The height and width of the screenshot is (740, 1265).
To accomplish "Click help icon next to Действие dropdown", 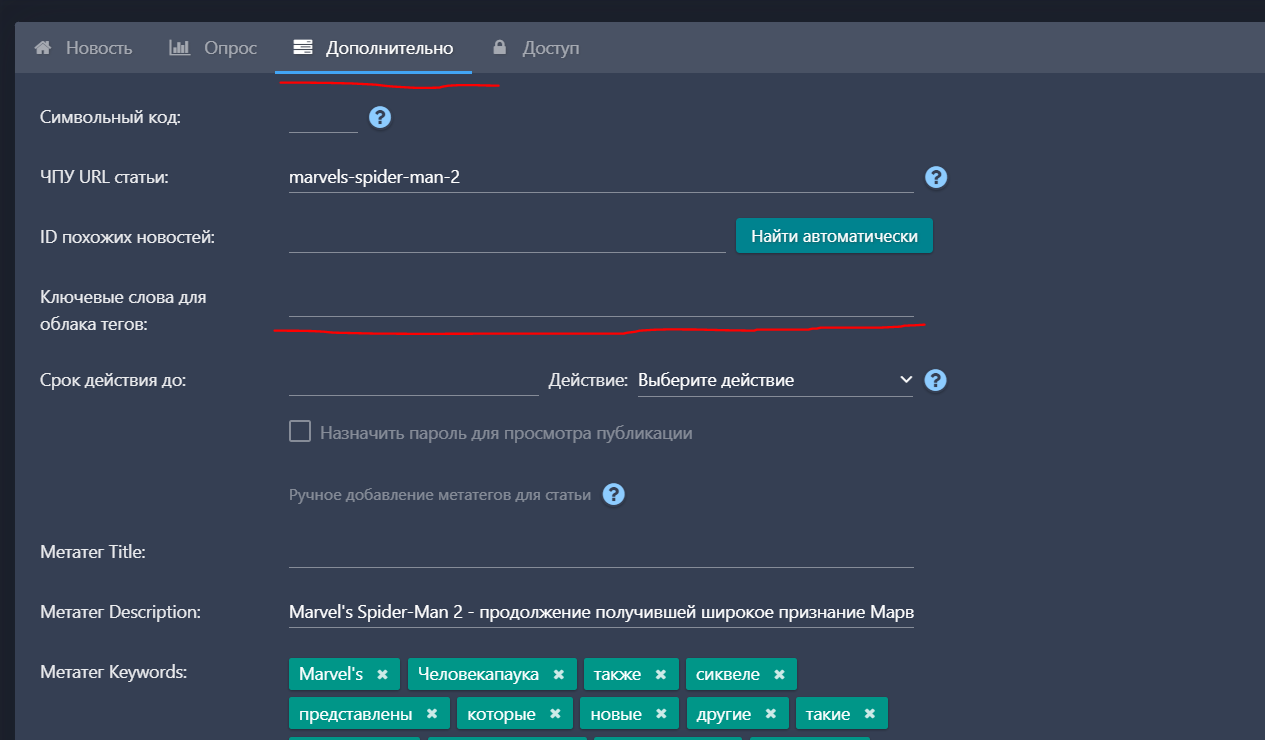I will pos(936,380).
